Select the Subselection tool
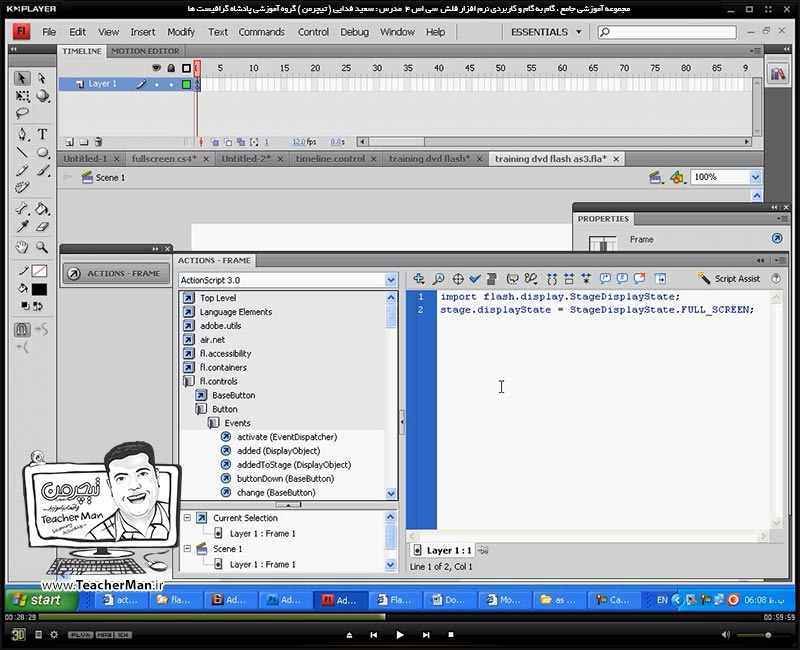The image size is (800, 650). tap(42, 78)
